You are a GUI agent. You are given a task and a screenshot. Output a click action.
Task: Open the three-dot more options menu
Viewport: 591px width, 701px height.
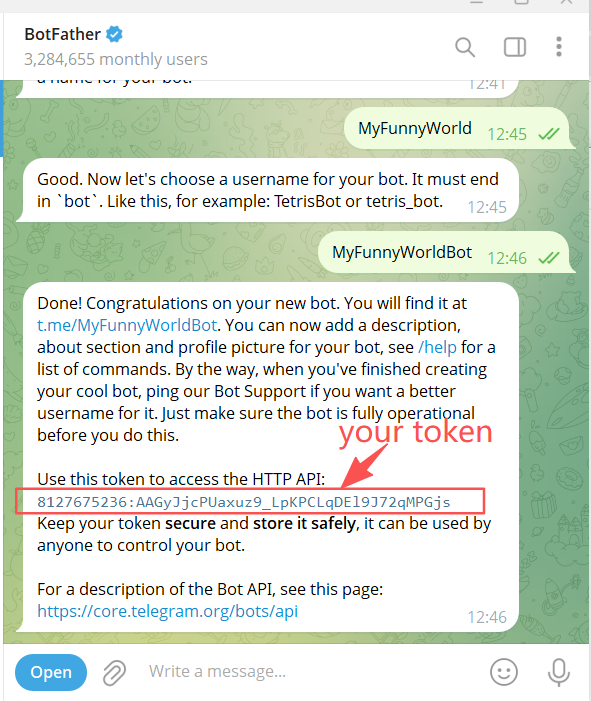[559, 46]
